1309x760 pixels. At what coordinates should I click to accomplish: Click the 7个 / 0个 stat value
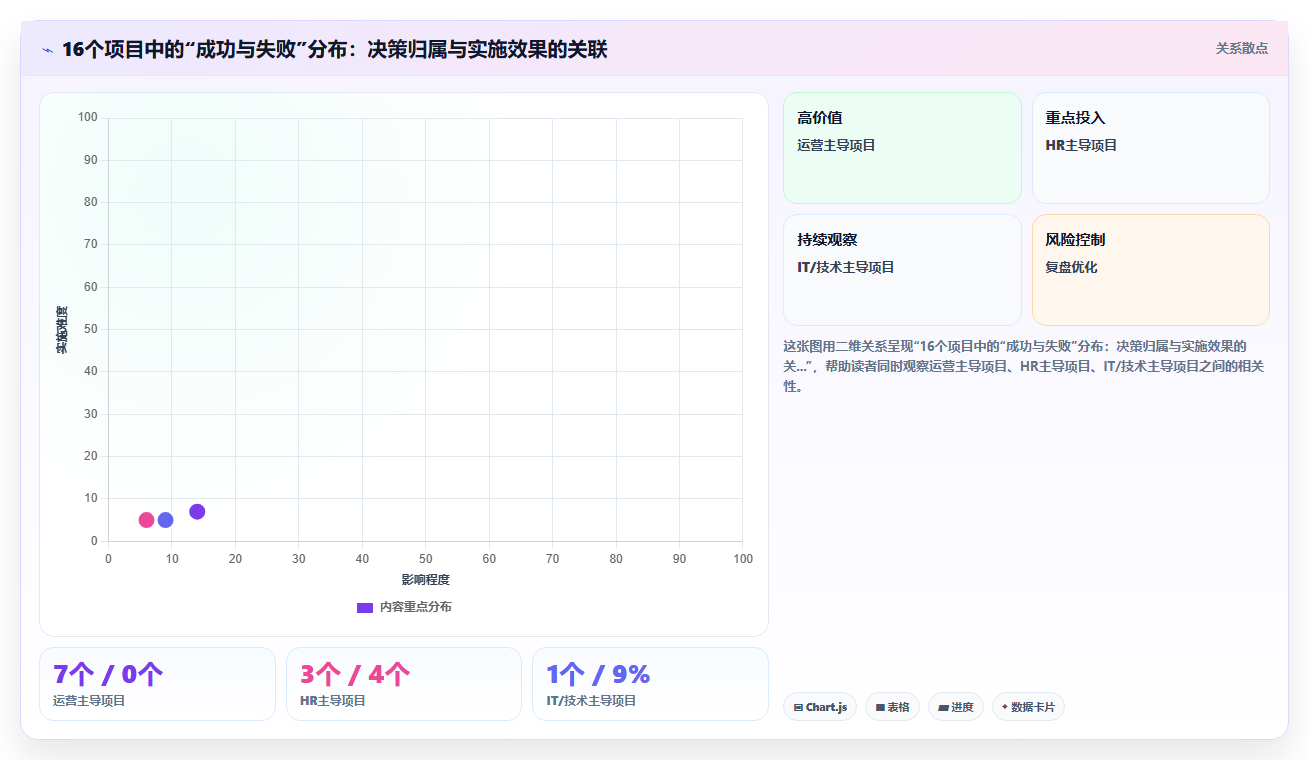pos(108,674)
